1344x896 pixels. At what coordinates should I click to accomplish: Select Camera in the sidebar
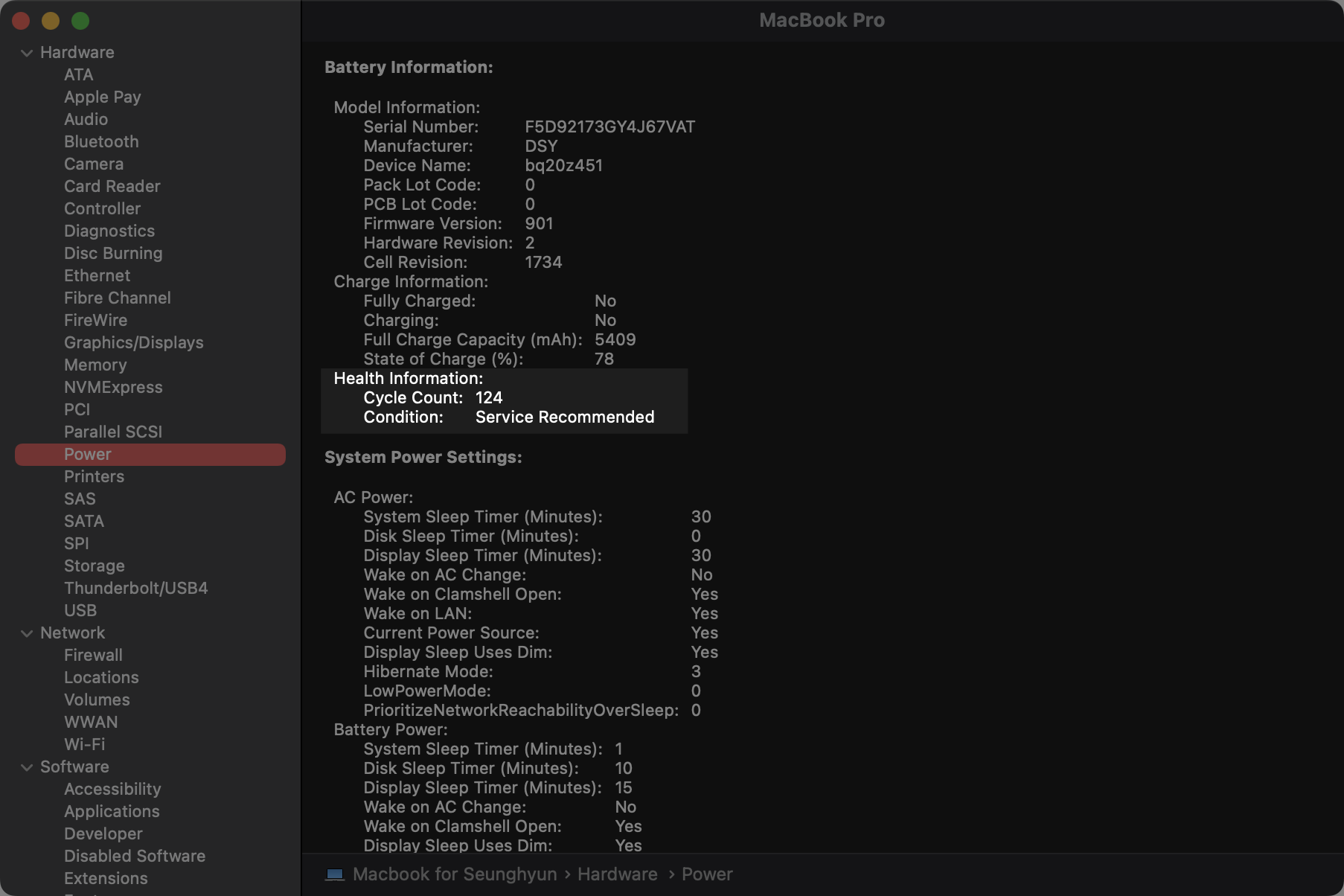pyautogui.click(x=94, y=164)
